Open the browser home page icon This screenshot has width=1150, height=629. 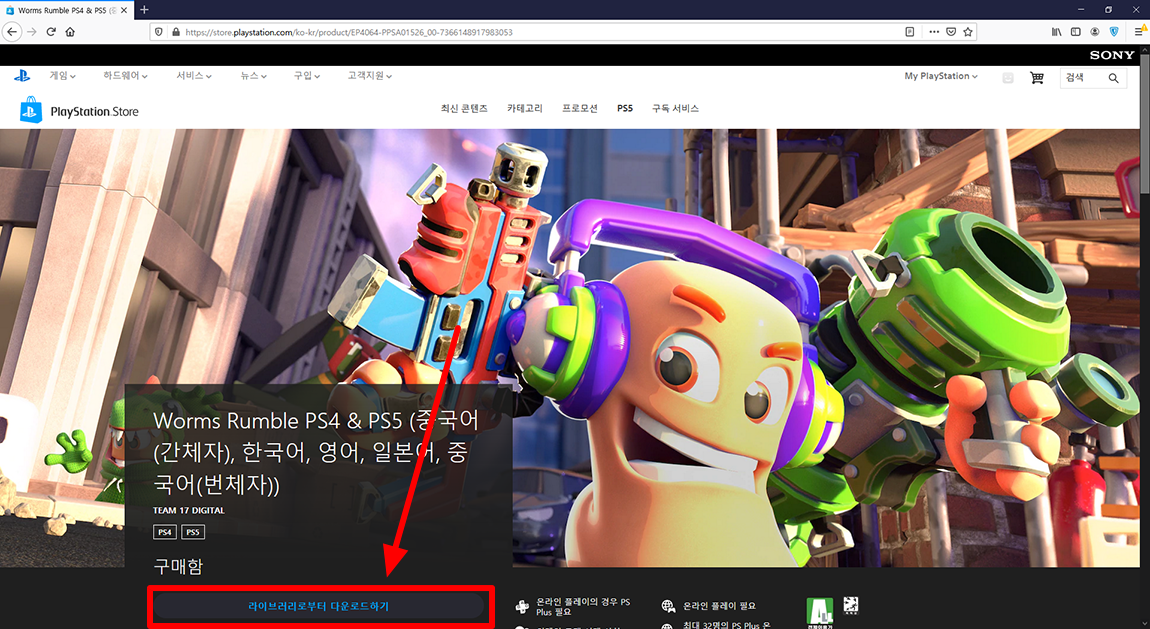(x=70, y=32)
